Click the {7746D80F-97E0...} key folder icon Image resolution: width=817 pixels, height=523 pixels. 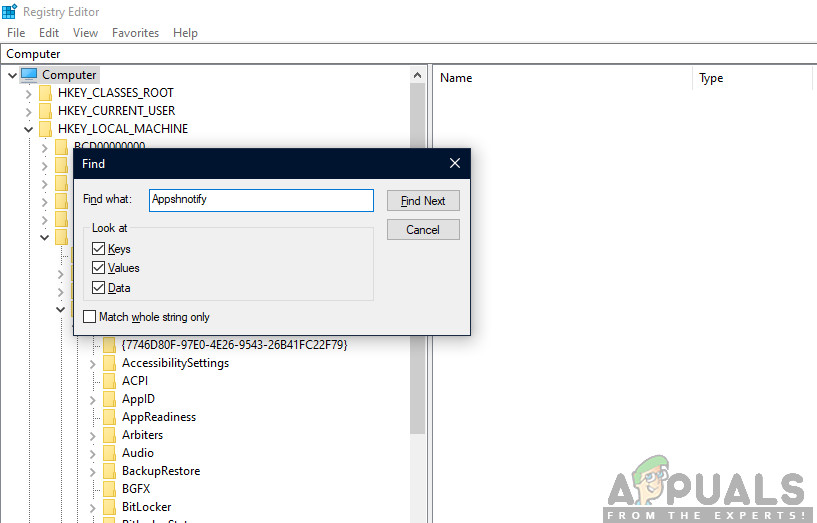pos(109,345)
